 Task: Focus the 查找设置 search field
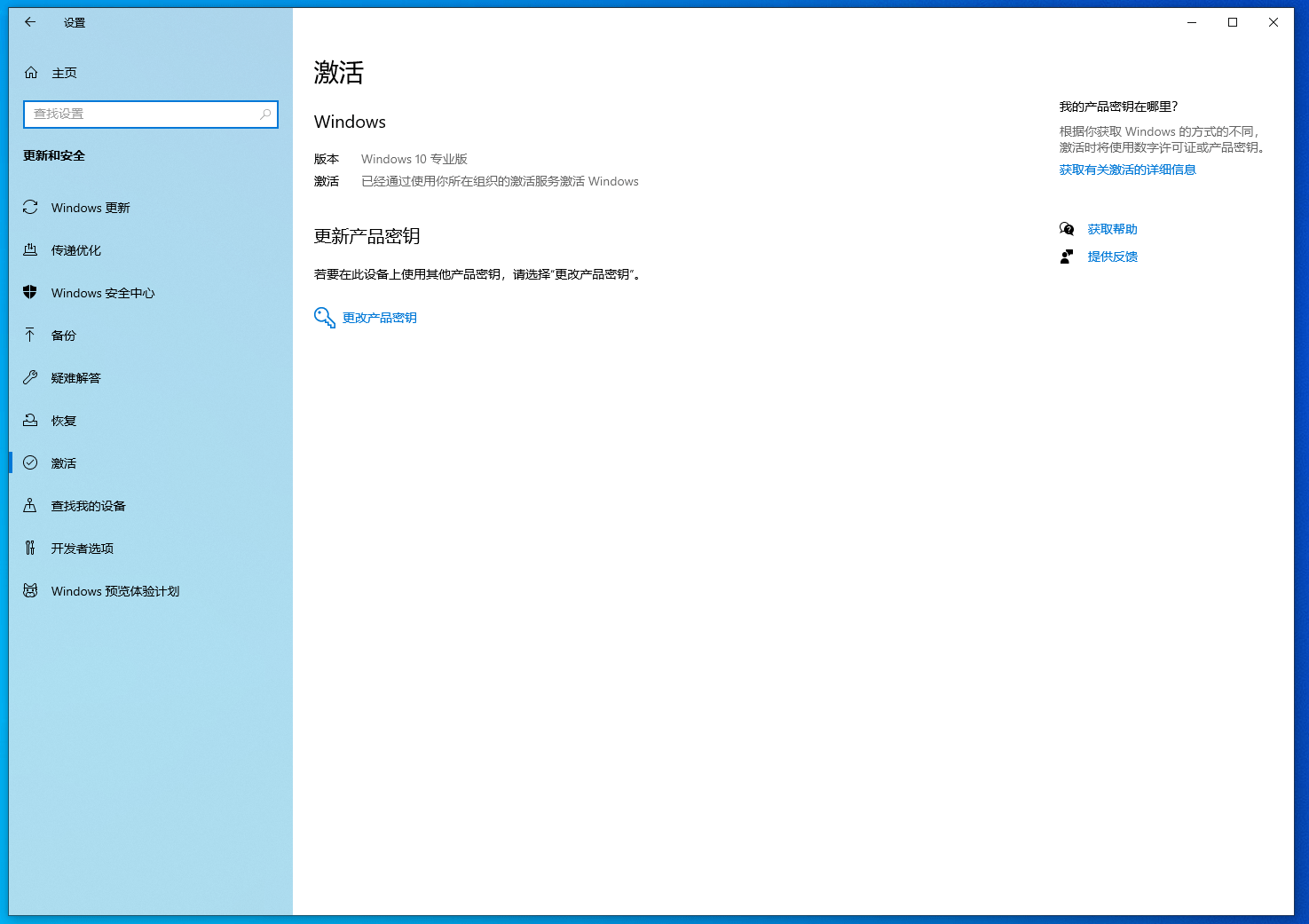pos(151,114)
